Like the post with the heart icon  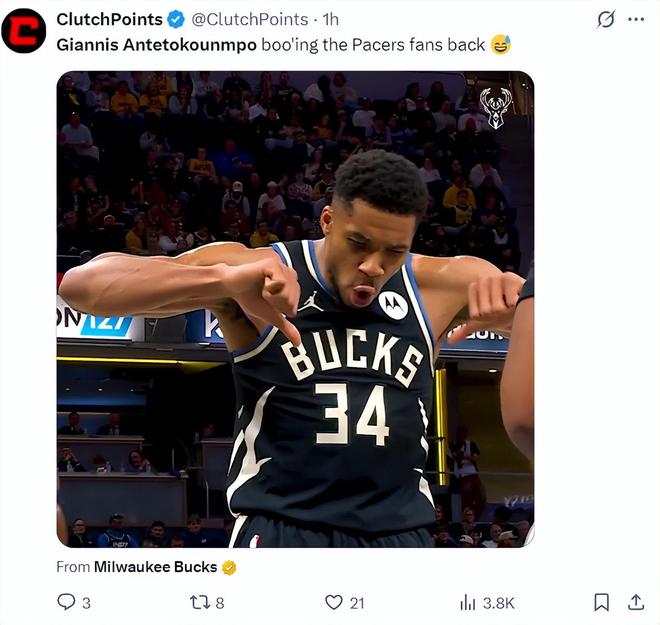334,602
